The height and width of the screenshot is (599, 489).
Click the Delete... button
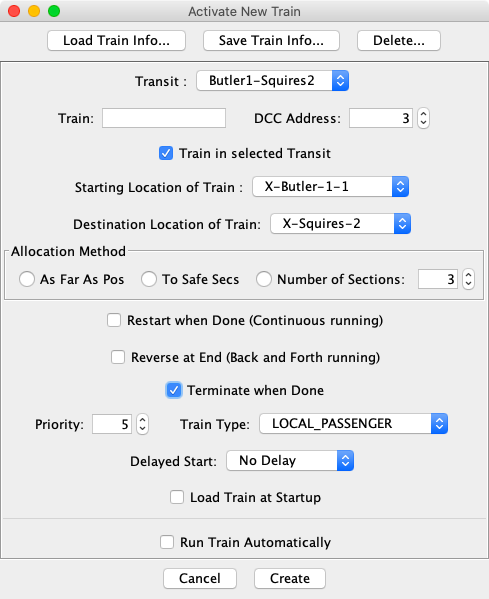[399, 40]
